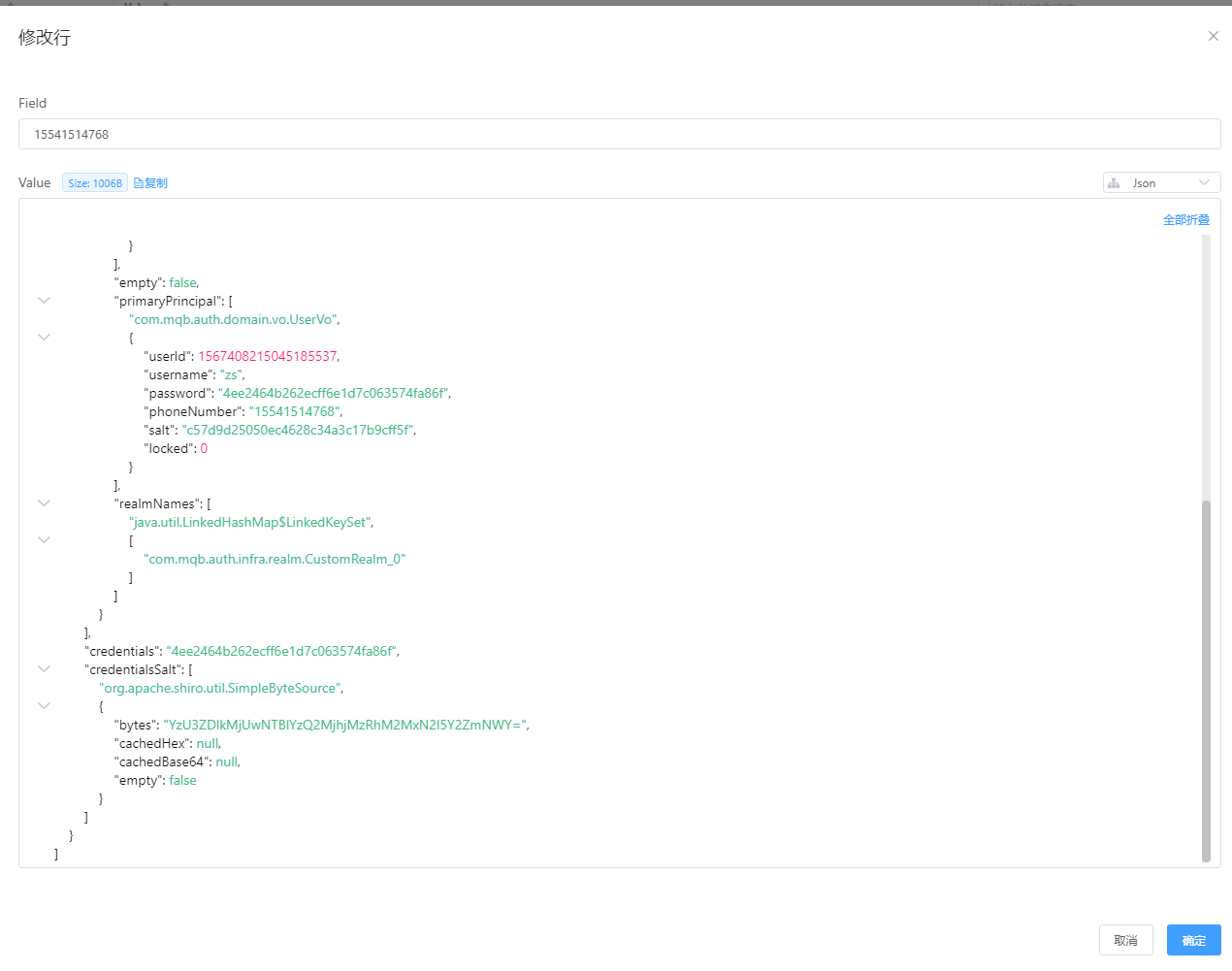Screen dimensions: 1232x971
Task: Click the JSON editor vertical scrollbar thumb
Action: point(1206,679)
